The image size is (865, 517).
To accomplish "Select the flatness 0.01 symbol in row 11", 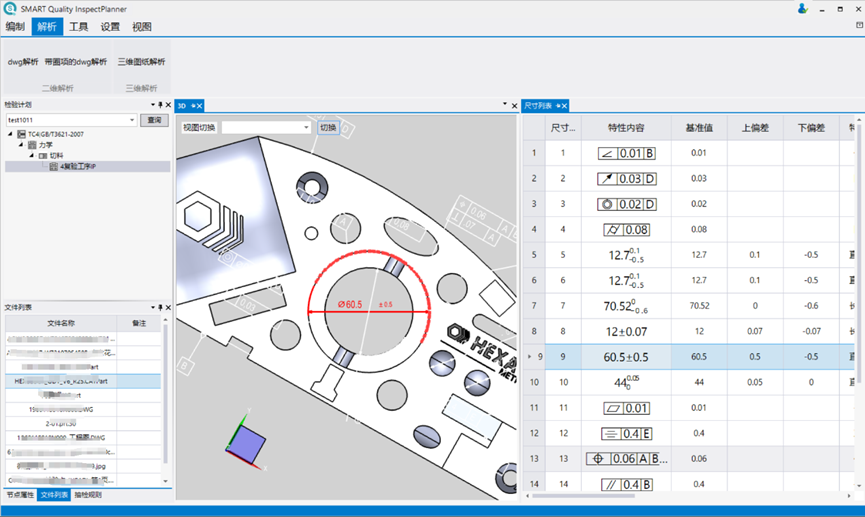I will click(x=626, y=408).
